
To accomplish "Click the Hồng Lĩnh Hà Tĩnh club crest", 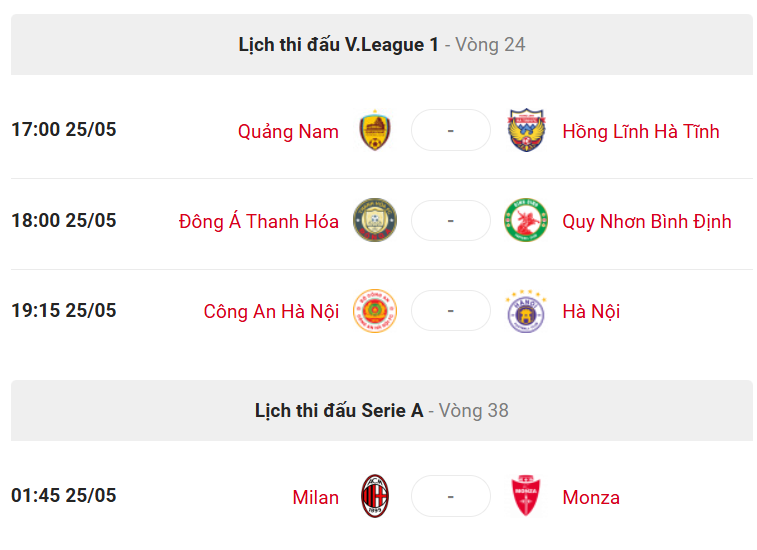I will coord(526,130).
